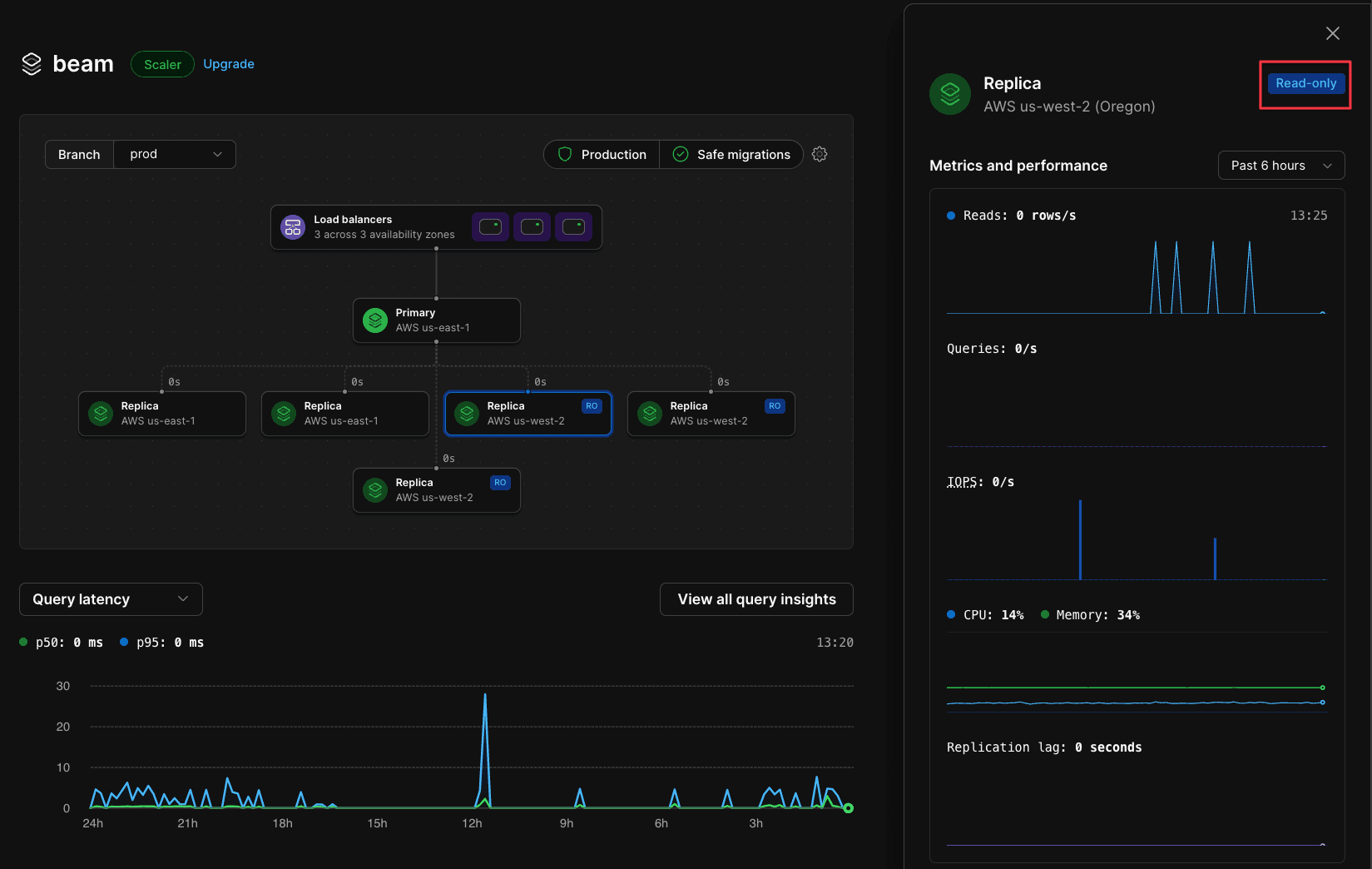Click the p95 legend blue dot

(124, 642)
